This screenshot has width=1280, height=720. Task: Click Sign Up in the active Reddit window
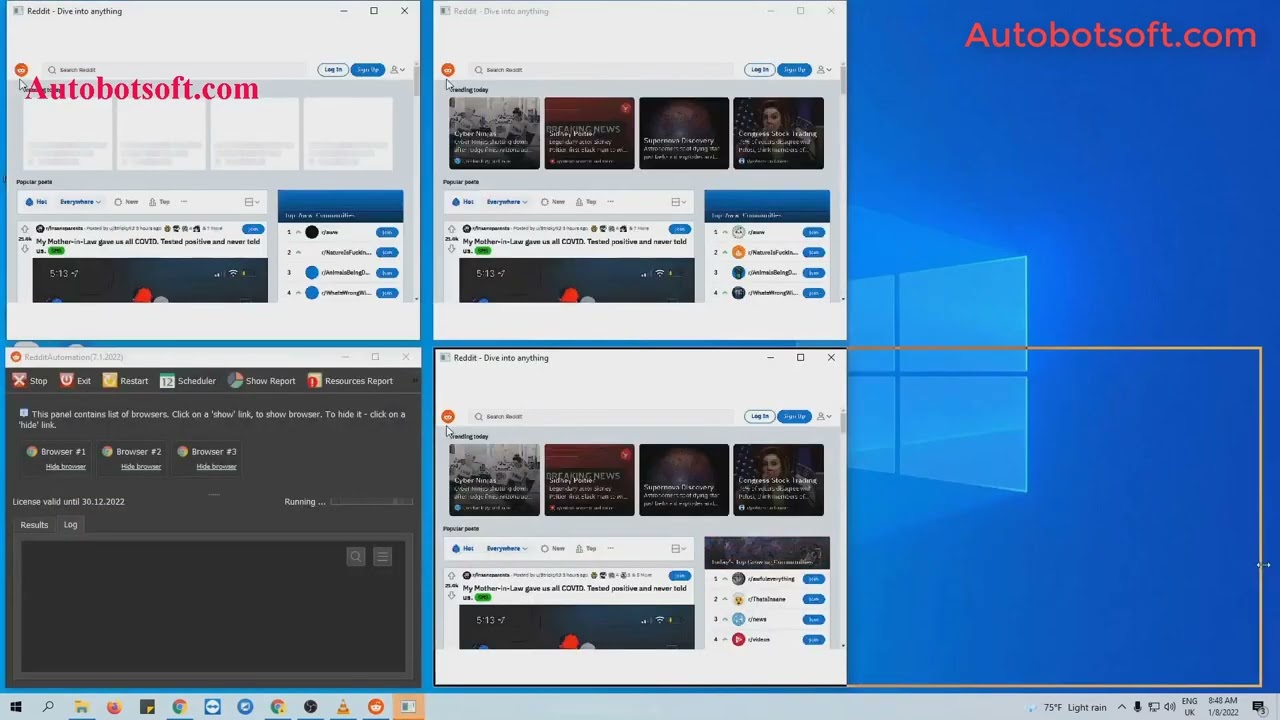795,417
